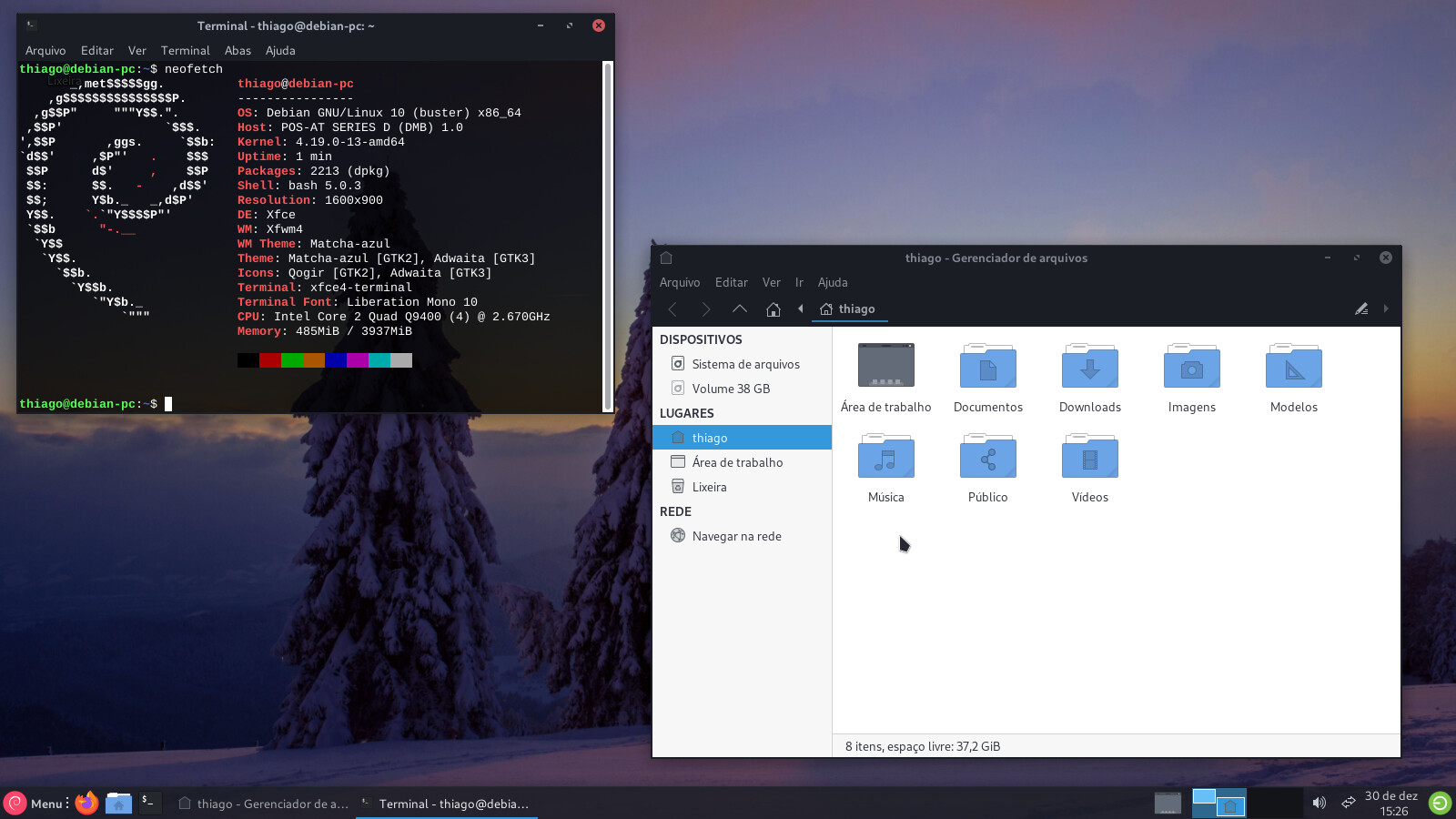Launch Firefox from the taskbar
1456x819 pixels.
(86, 803)
